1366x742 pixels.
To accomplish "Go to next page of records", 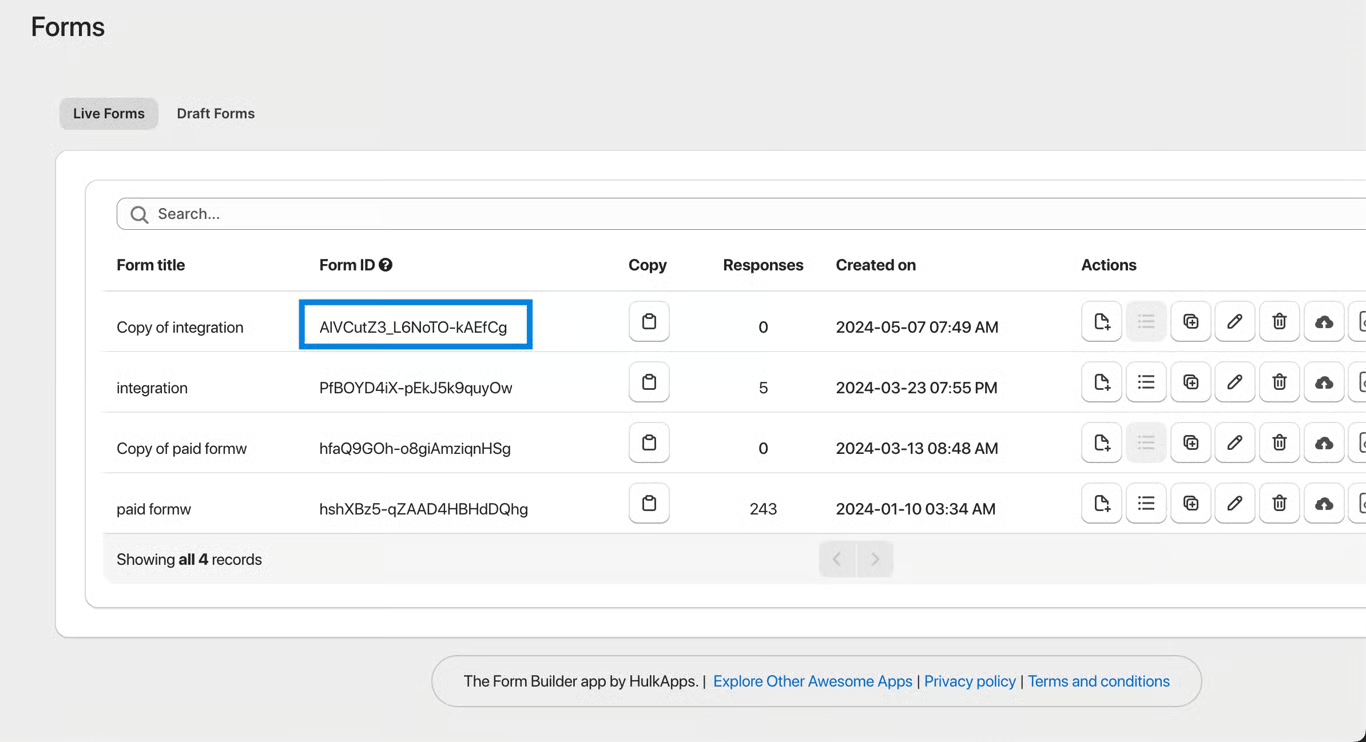I will point(875,559).
